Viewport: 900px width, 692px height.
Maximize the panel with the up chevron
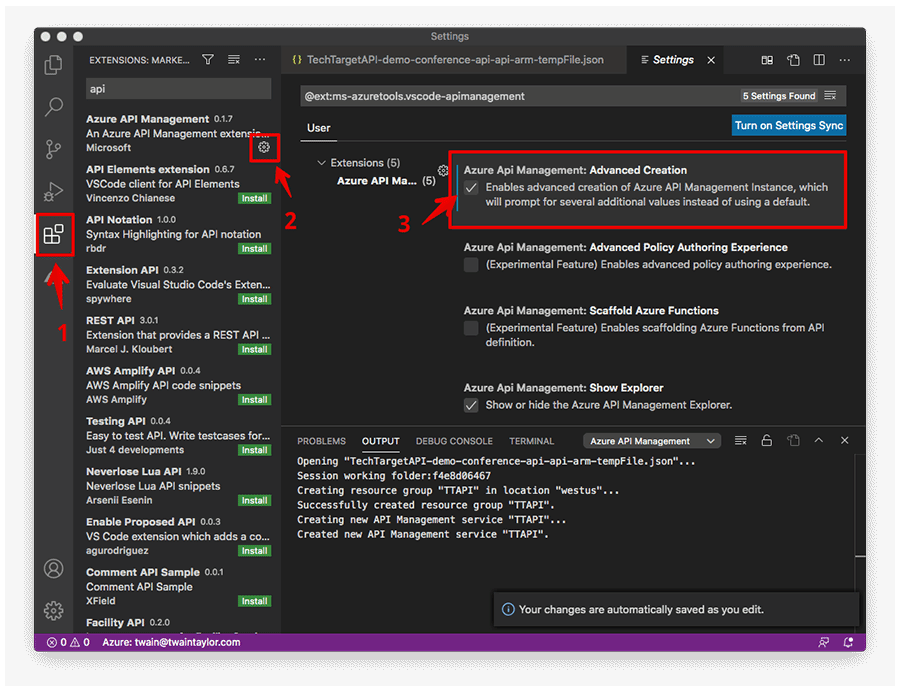pyautogui.click(x=819, y=441)
